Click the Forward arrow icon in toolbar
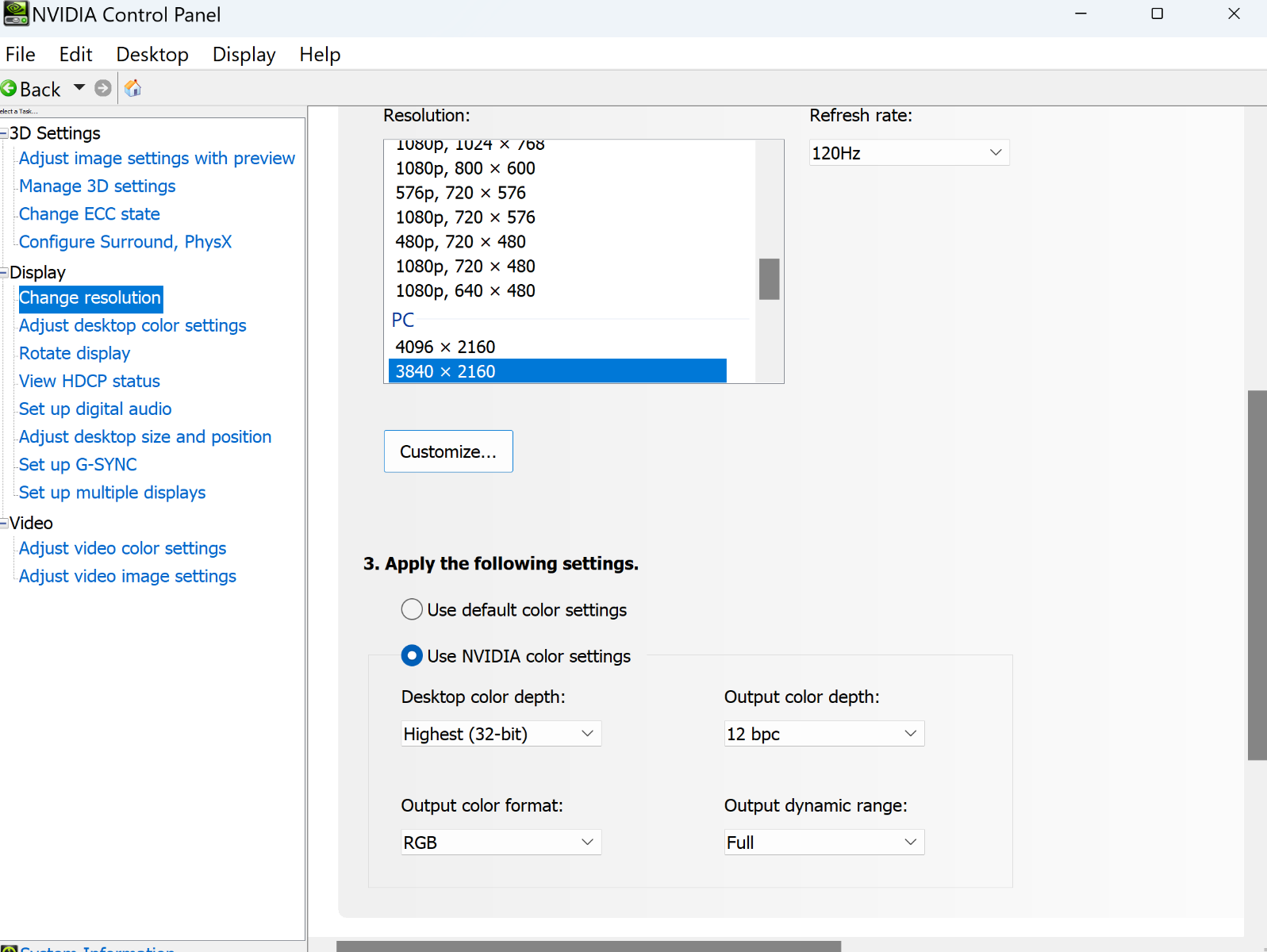Viewport: 1267px width, 952px height. pos(103,88)
